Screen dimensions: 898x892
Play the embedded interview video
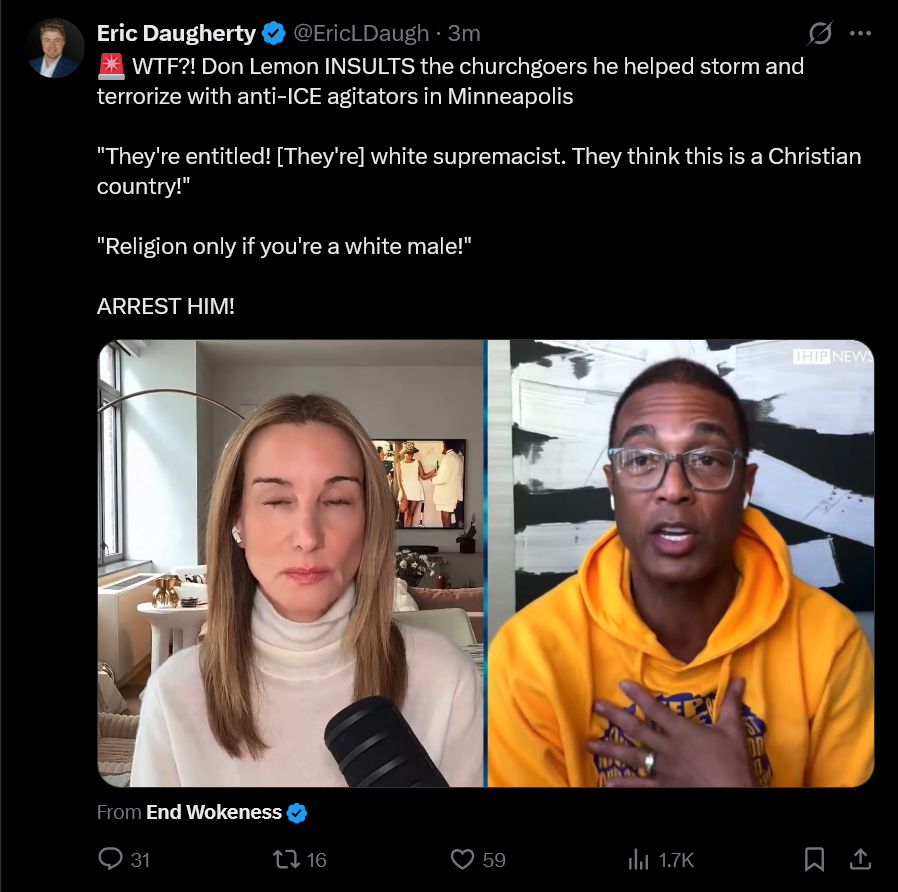pyautogui.click(x=486, y=563)
